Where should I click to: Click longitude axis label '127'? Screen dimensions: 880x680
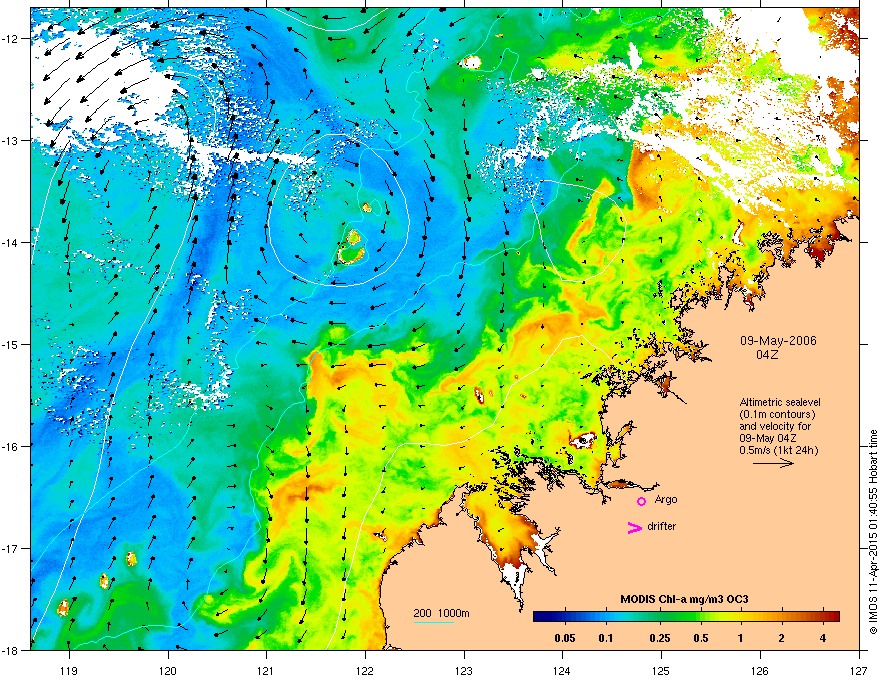(x=859, y=670)
